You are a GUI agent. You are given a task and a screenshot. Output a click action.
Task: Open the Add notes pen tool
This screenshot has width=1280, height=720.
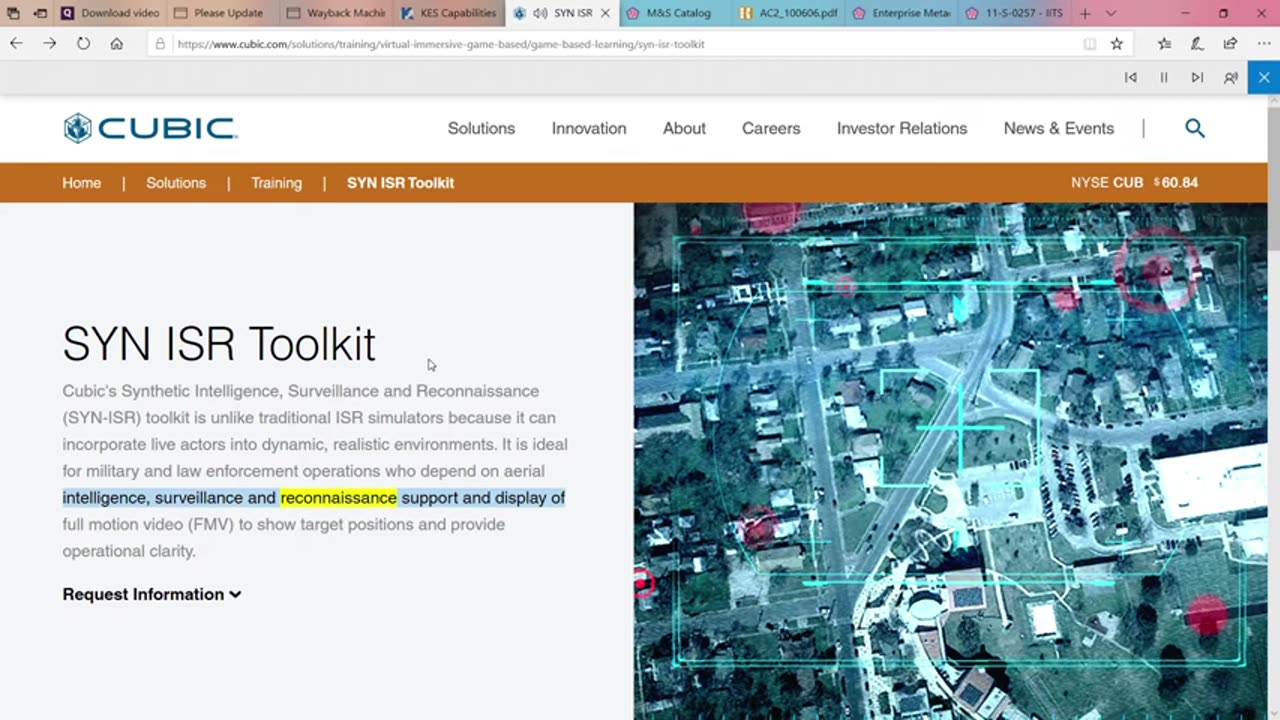pos(1197,44)
